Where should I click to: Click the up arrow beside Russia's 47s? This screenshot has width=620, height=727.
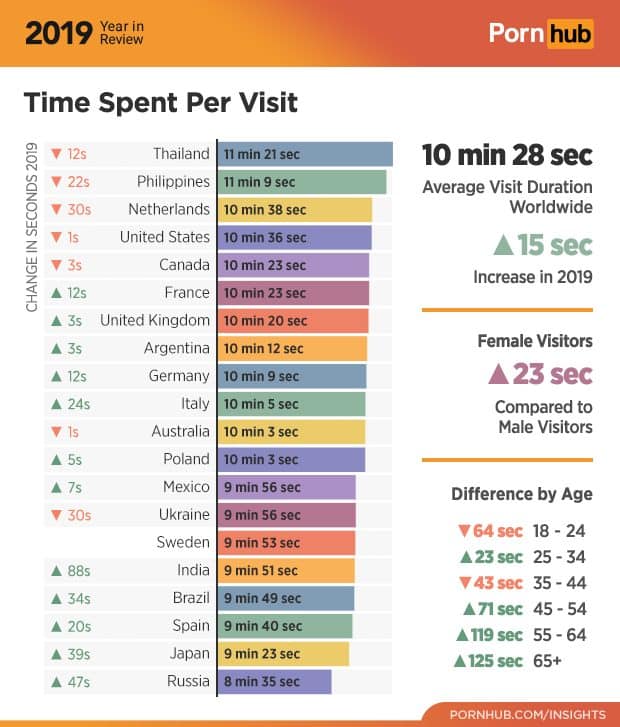tap(55, 682)
